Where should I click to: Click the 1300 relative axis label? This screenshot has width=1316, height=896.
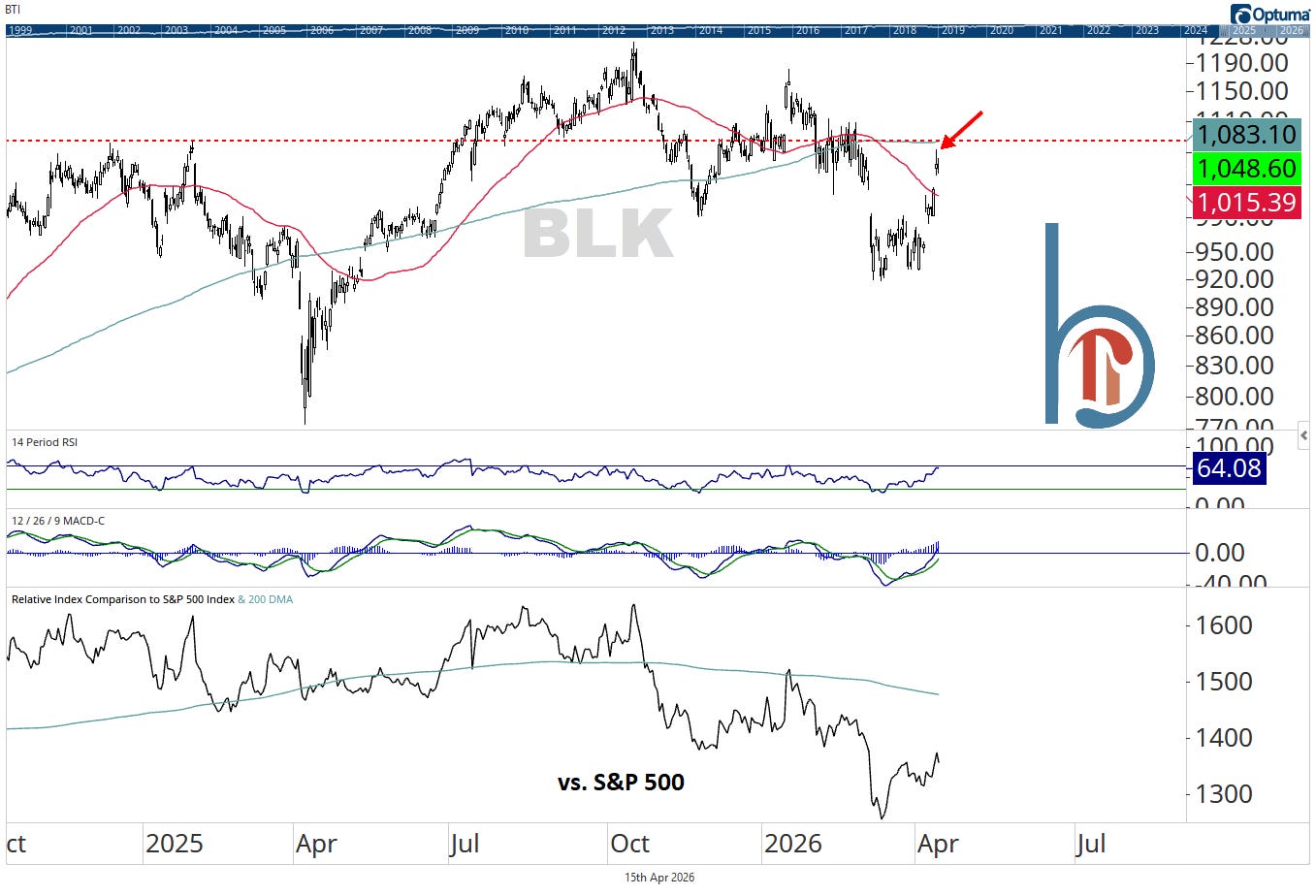coord(1224,794)
